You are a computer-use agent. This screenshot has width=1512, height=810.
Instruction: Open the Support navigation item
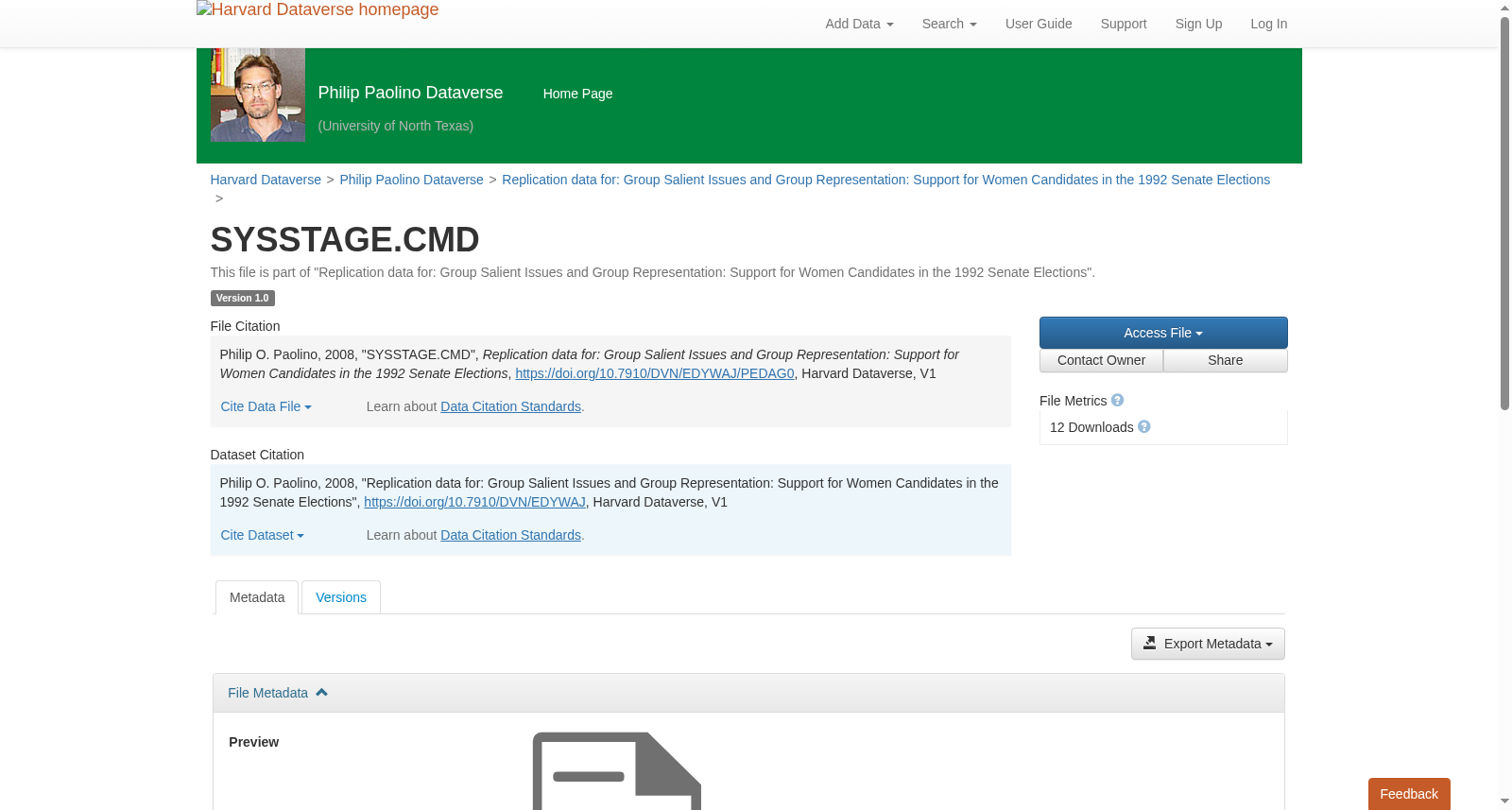[1124, 24]
